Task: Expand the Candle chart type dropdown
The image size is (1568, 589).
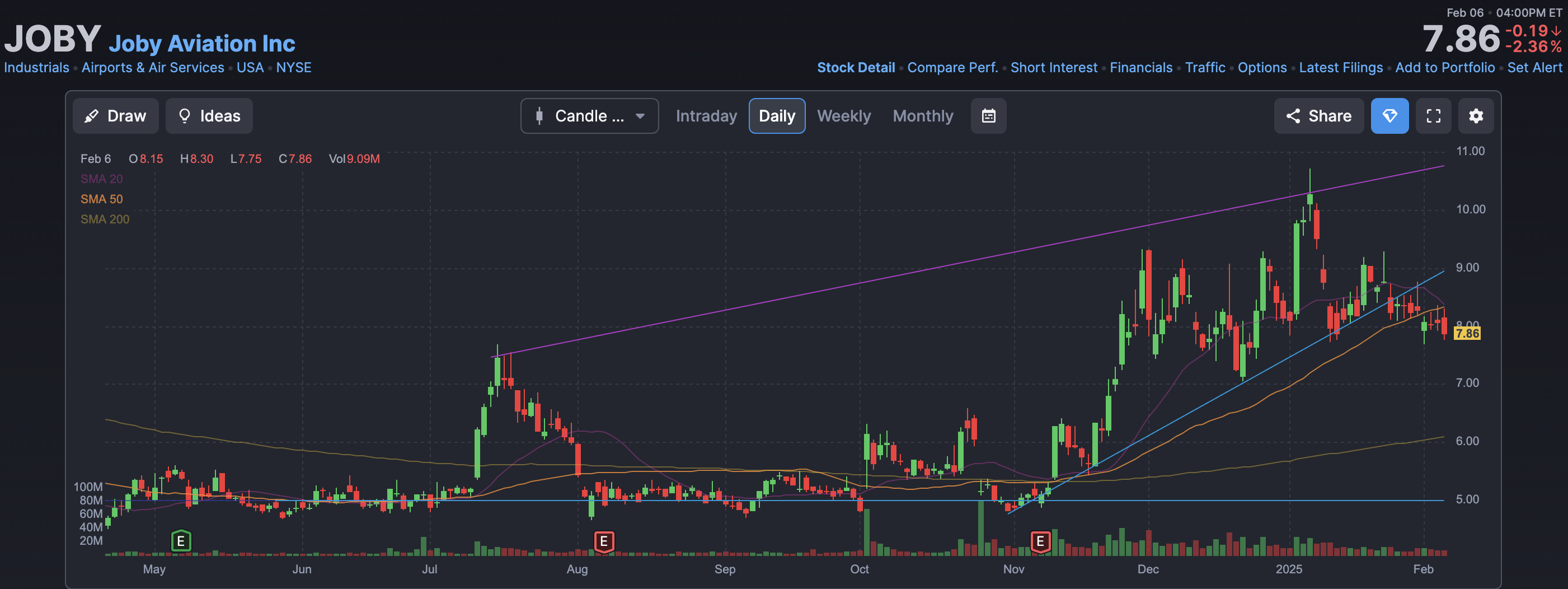Action: (x=589, y=116)
